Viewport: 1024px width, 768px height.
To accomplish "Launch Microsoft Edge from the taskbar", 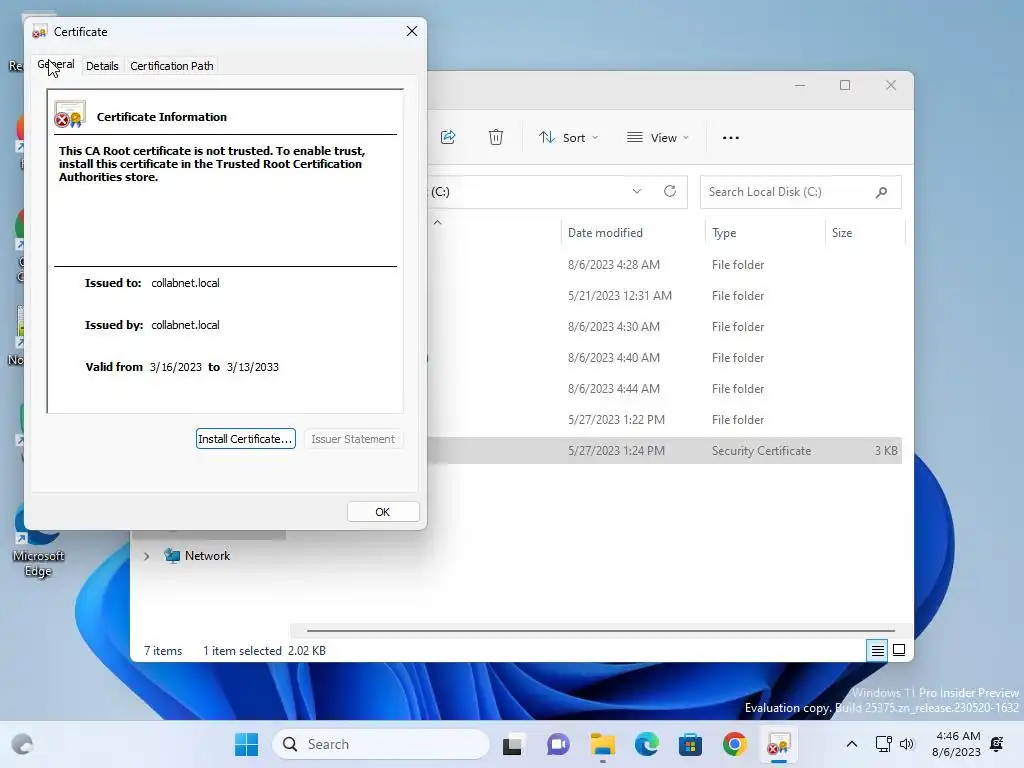I will coord(647,744).
